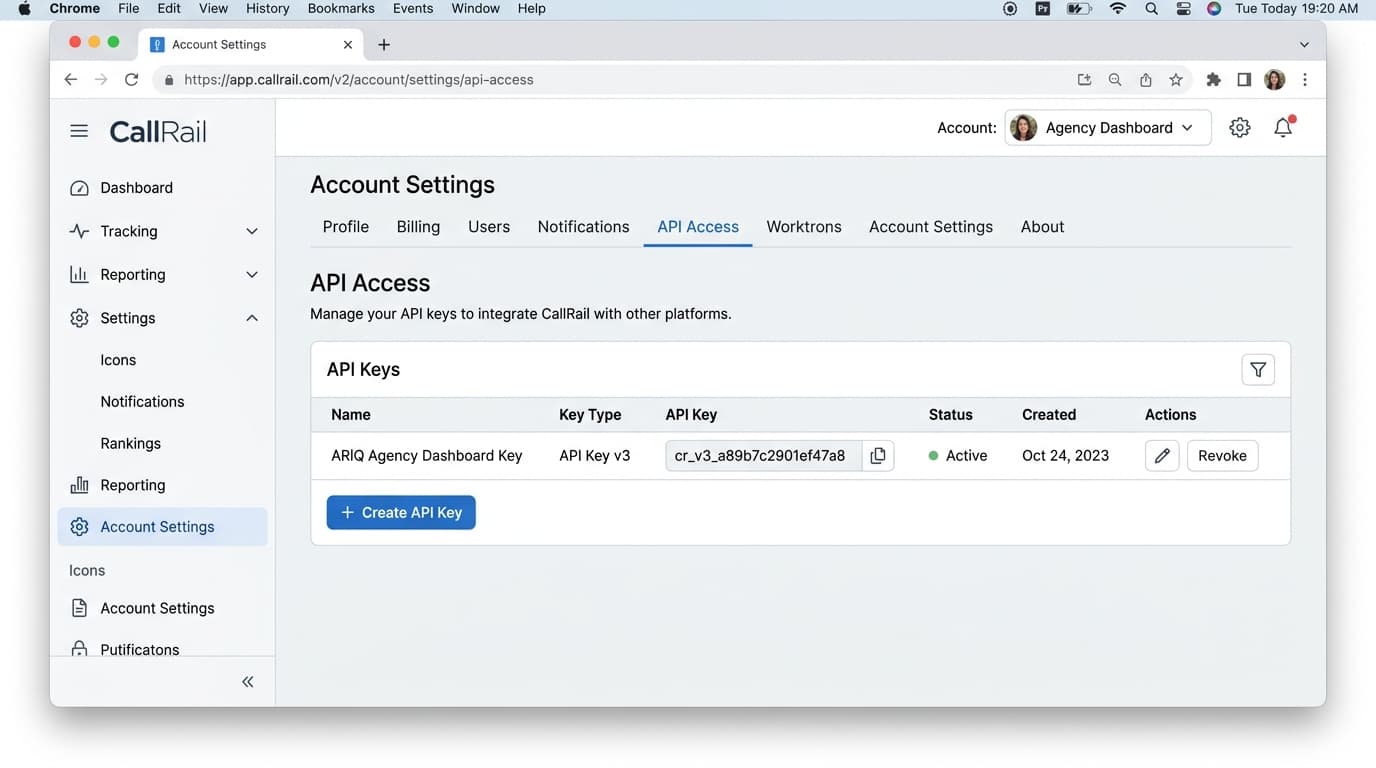This screenshot has width=1376, height=768.
Task: Close the Account Settings browser tab
Action: click(348, 44)
